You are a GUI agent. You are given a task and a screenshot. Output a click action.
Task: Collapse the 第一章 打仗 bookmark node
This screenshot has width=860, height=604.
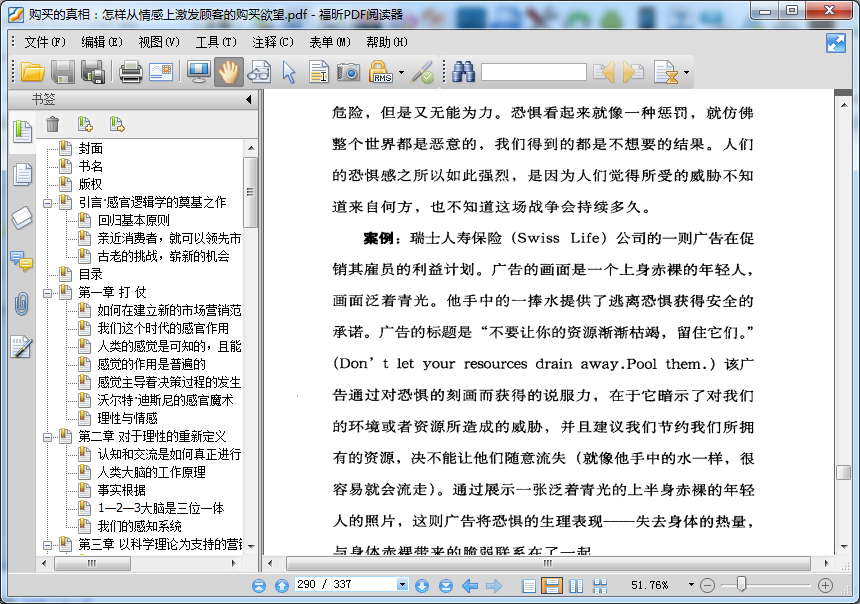click(x=48, y=293)
